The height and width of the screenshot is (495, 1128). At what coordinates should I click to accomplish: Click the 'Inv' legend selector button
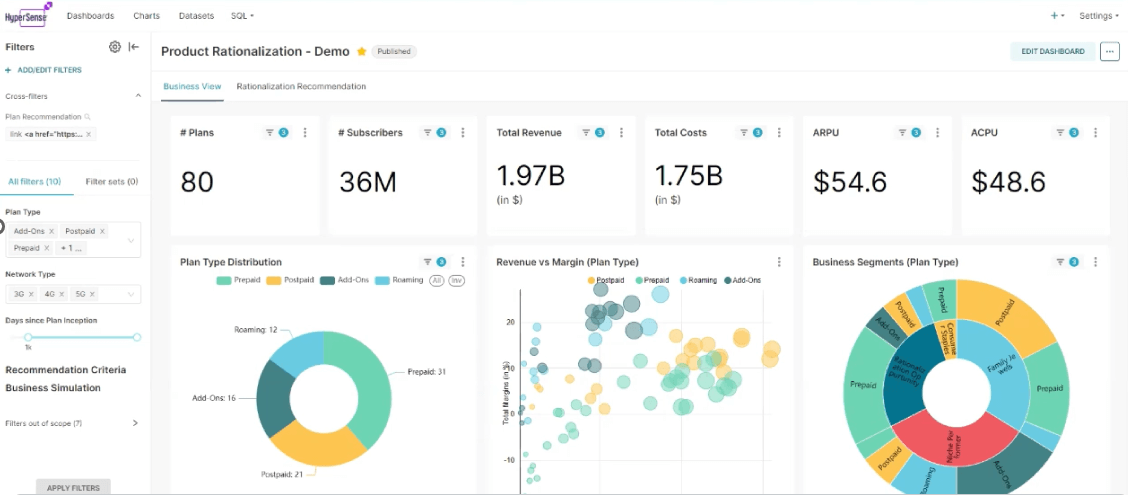456,281
